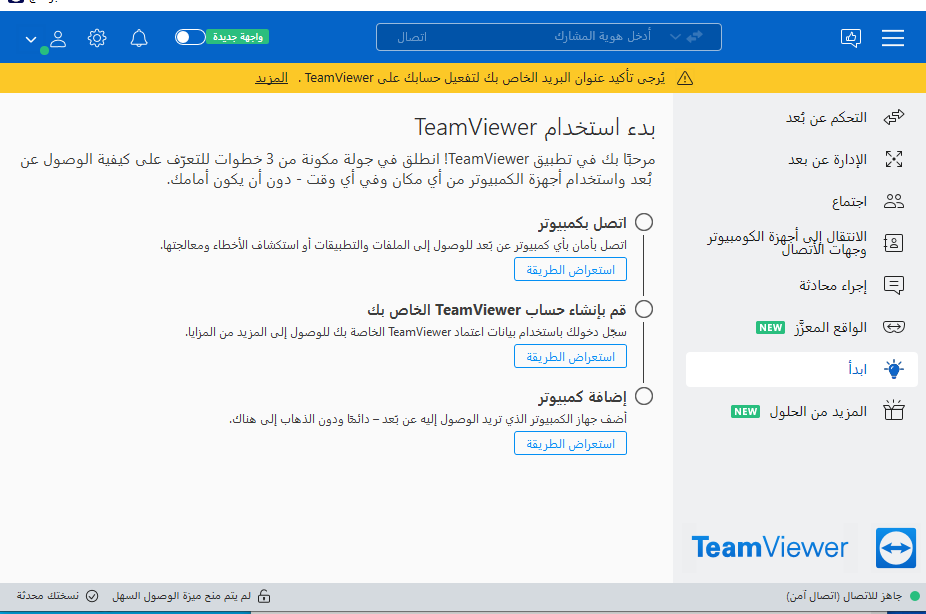Expand the connection mode dropdown arrow

click(675, 37)
